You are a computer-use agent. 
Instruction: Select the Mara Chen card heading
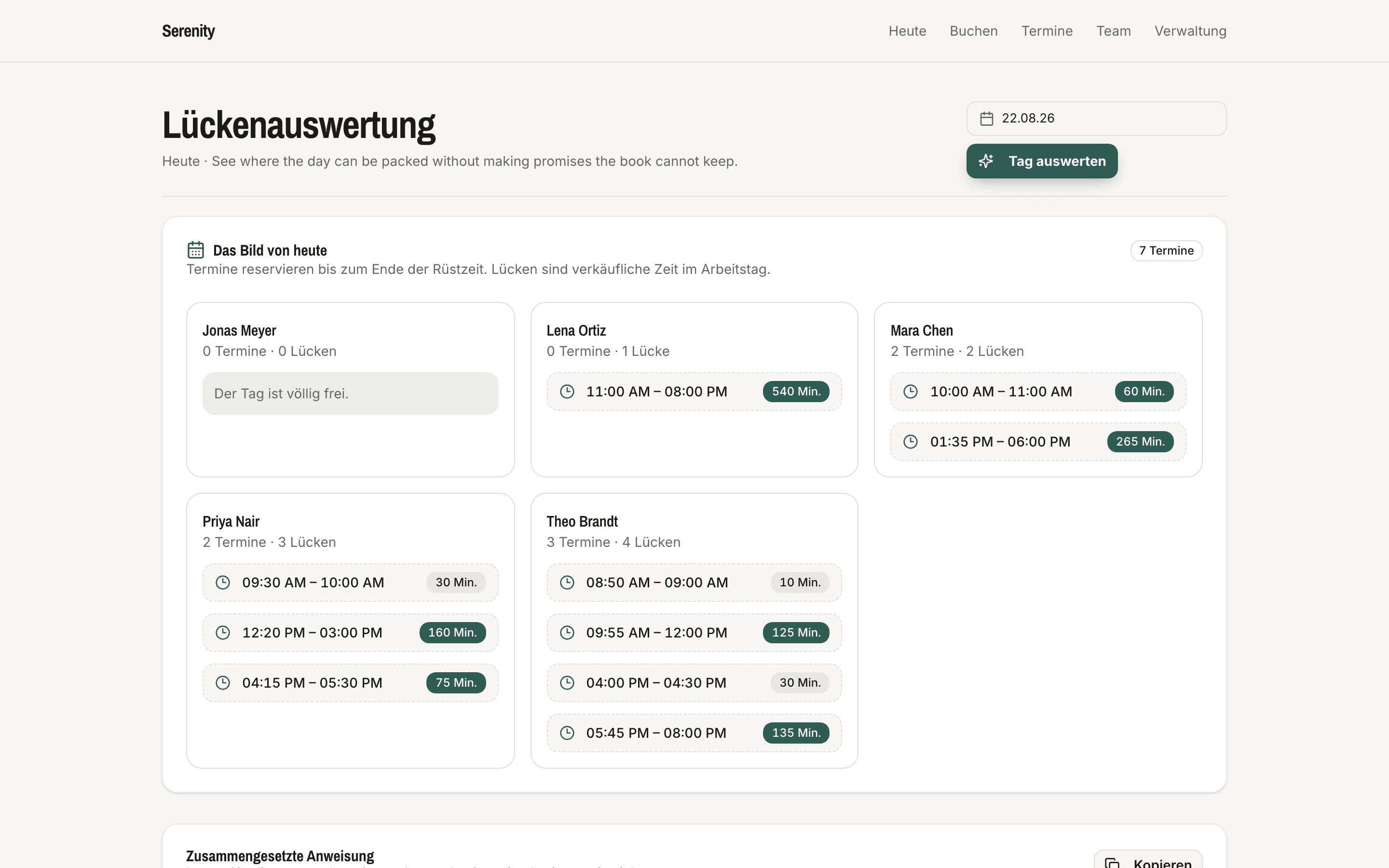pyautogui.click(x=922, y=331)
